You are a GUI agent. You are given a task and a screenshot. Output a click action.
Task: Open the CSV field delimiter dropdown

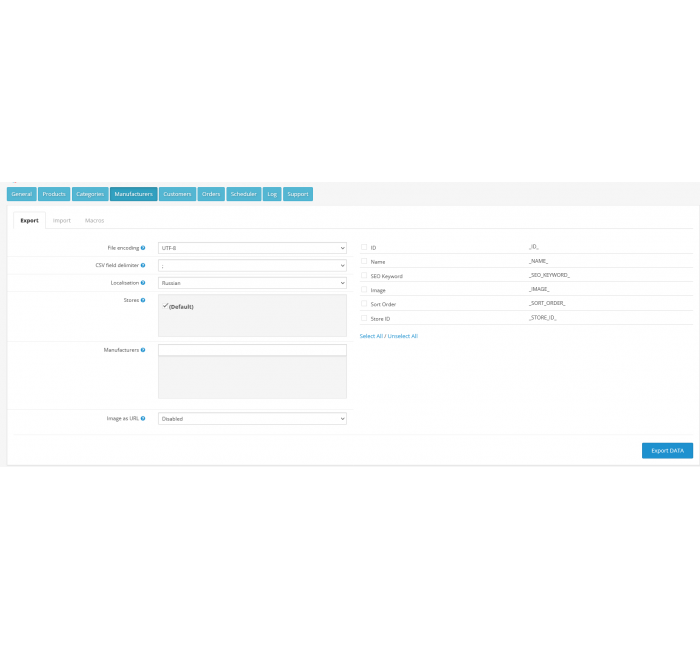point(252,265)
